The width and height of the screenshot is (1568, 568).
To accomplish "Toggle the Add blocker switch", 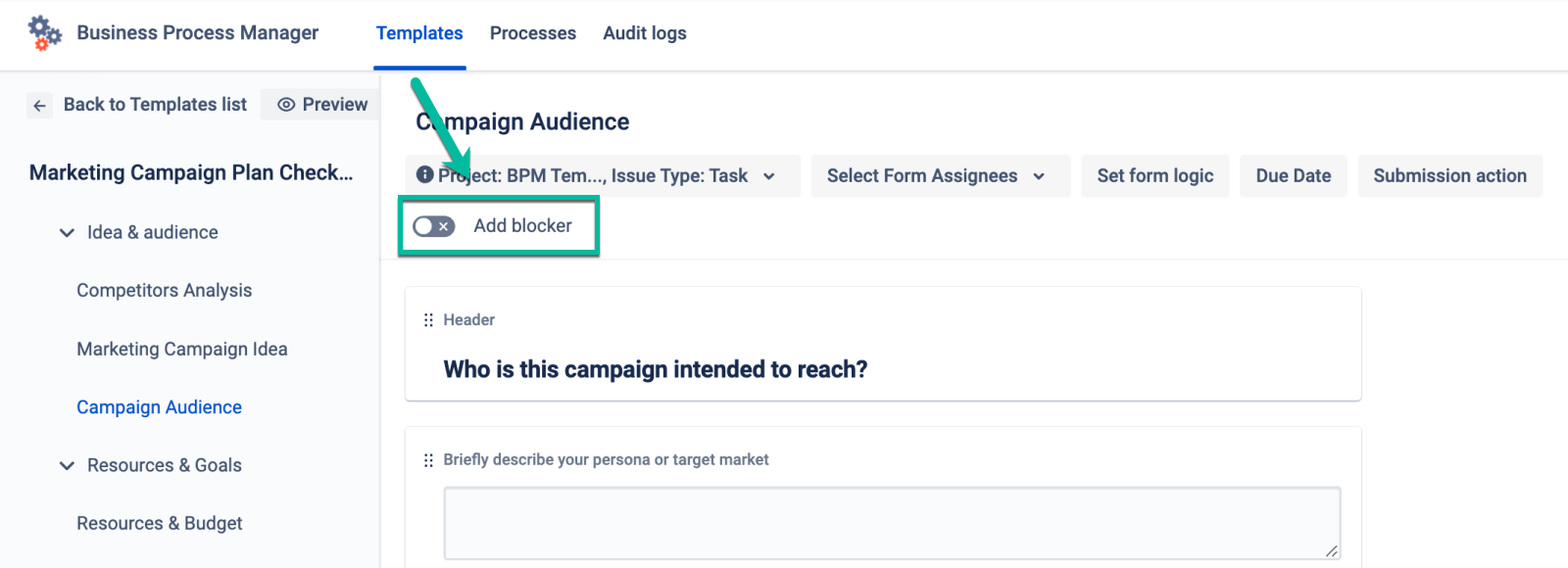I will [433, 226].
